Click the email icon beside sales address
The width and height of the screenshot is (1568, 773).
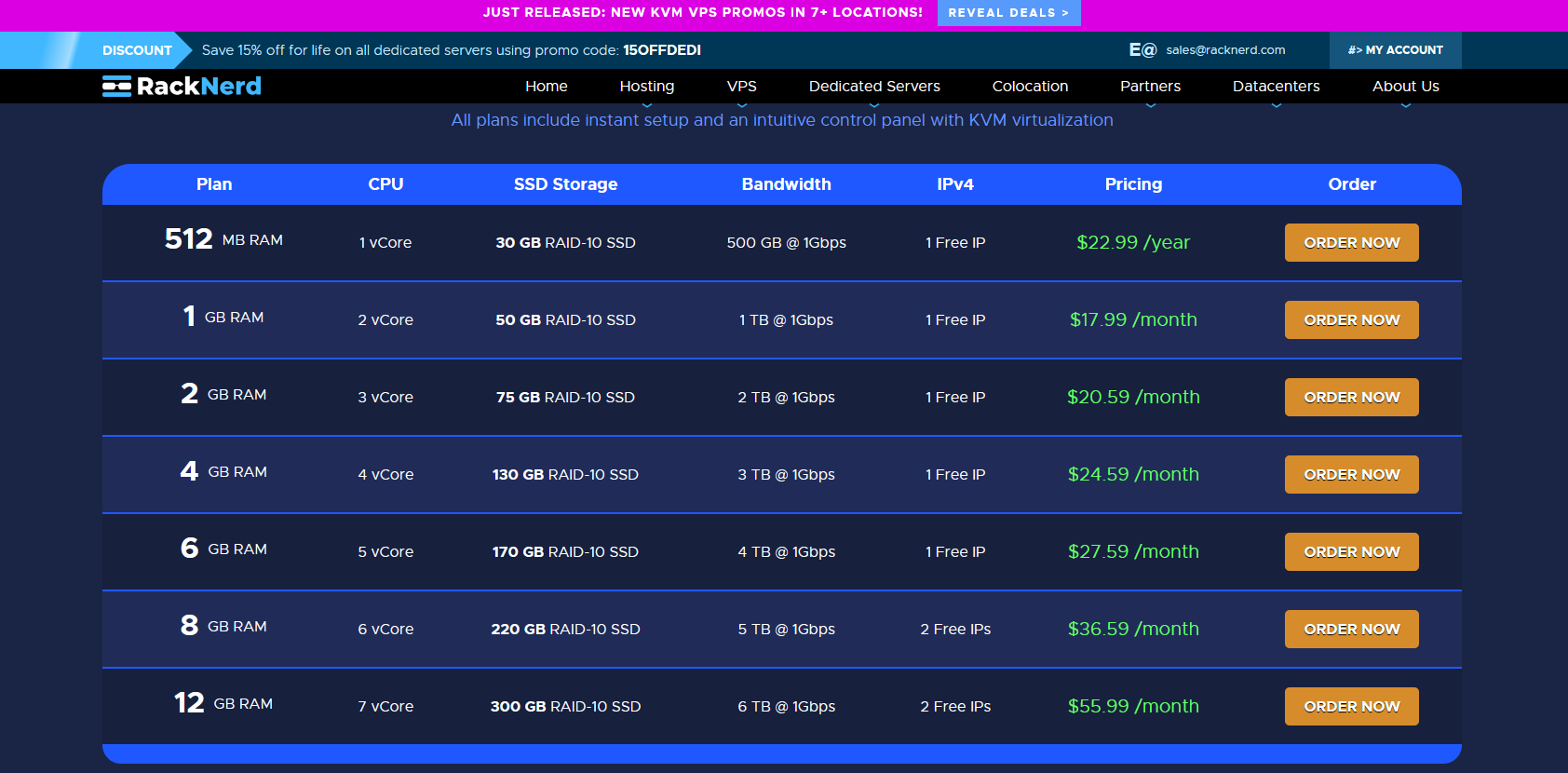pos(1142,50)
